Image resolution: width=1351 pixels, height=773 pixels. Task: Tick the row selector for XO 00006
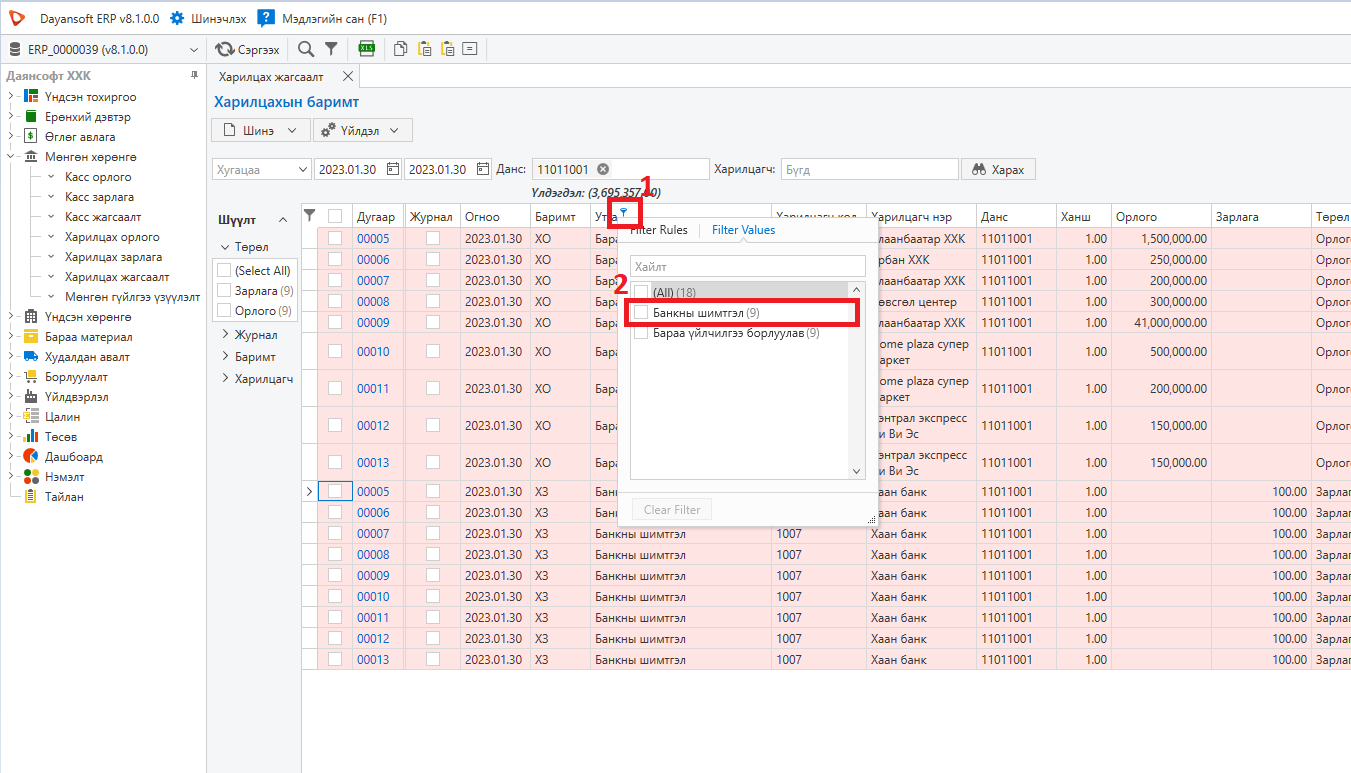pos(335,260)
